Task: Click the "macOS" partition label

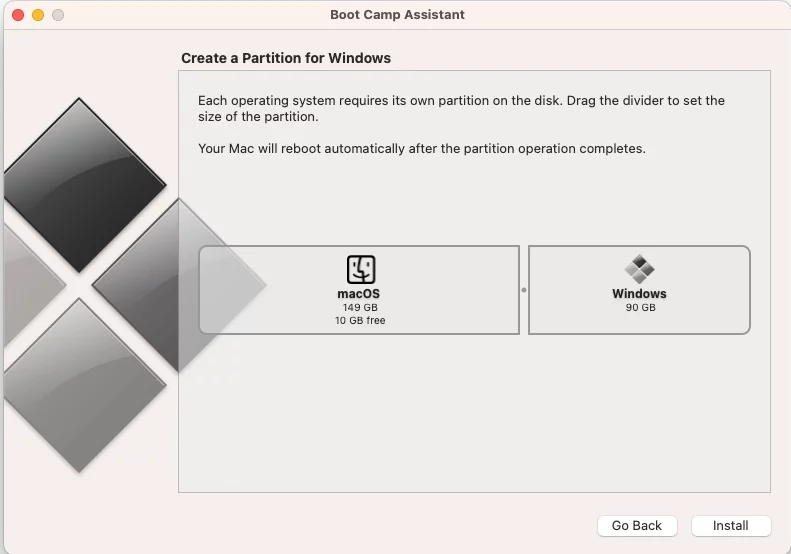Action: pos(359,294)
